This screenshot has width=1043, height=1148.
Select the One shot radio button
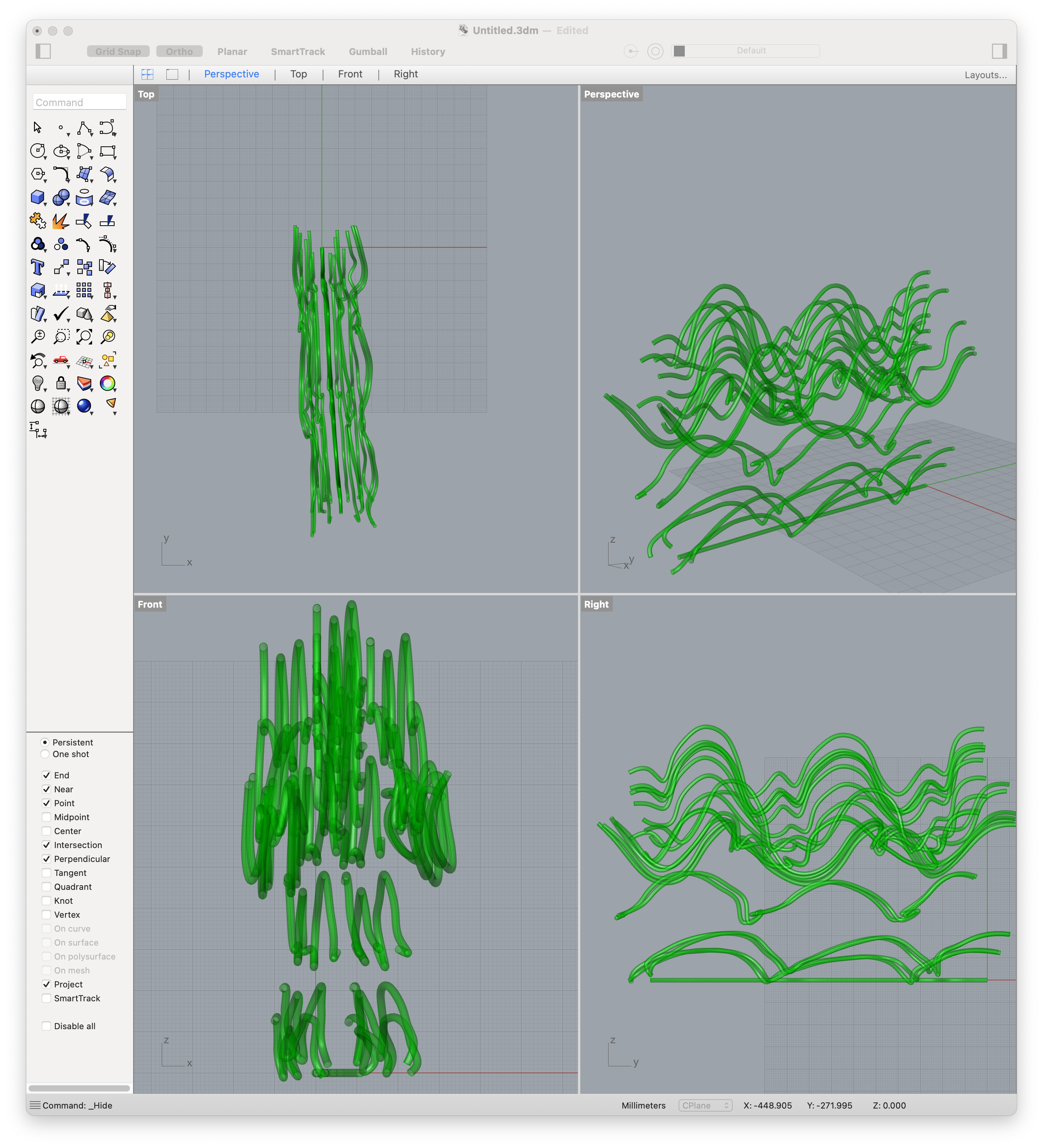(x=44, y=754)
